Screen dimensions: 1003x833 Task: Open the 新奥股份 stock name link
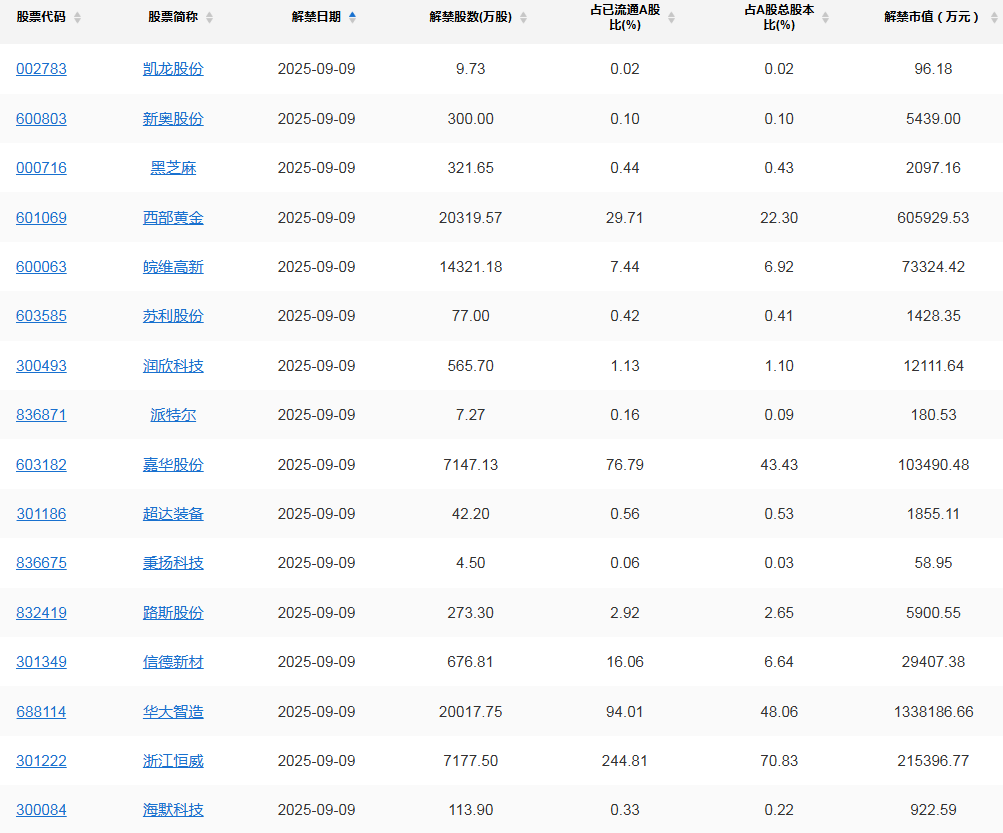(173, 119)
